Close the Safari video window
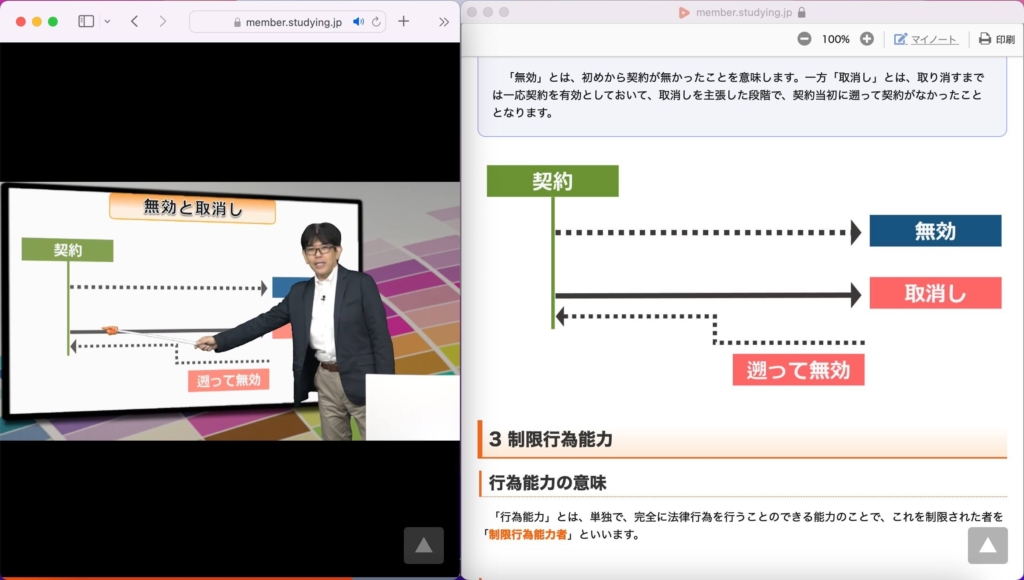This screenshot has width=1024, height=580. click(x=21, y=22)
